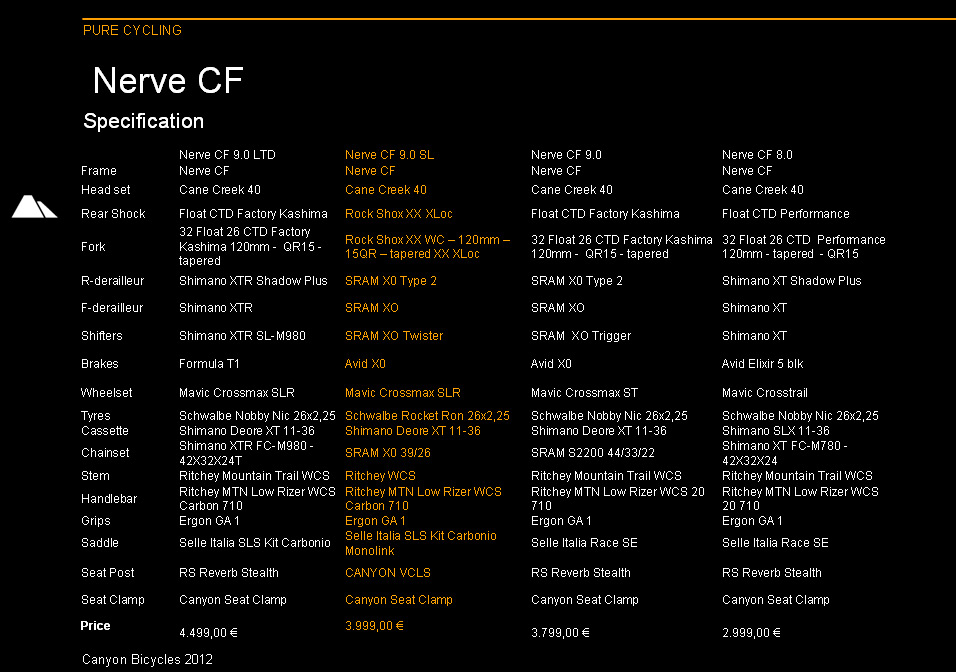Select the Nerve CF 9.0 LTD column header

click(x=227, y=155)
